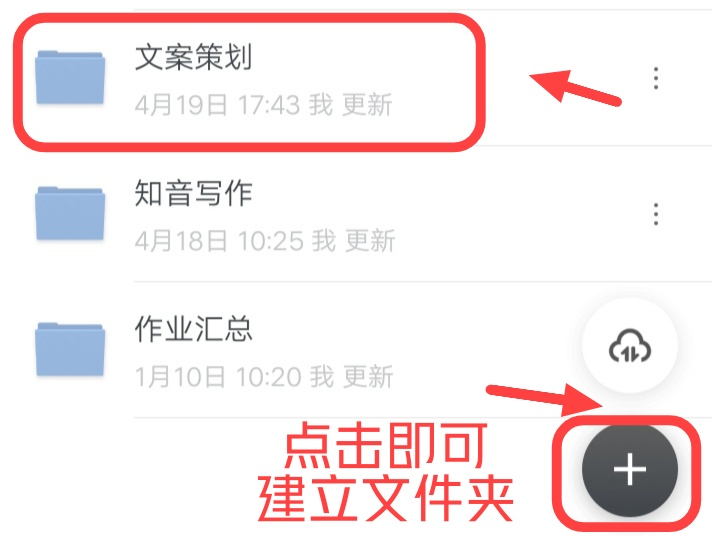The width and height of the screenshot is (712, 536).
Task: Click the 4月19日 17:43 timestamp
Action: (218, 104)
